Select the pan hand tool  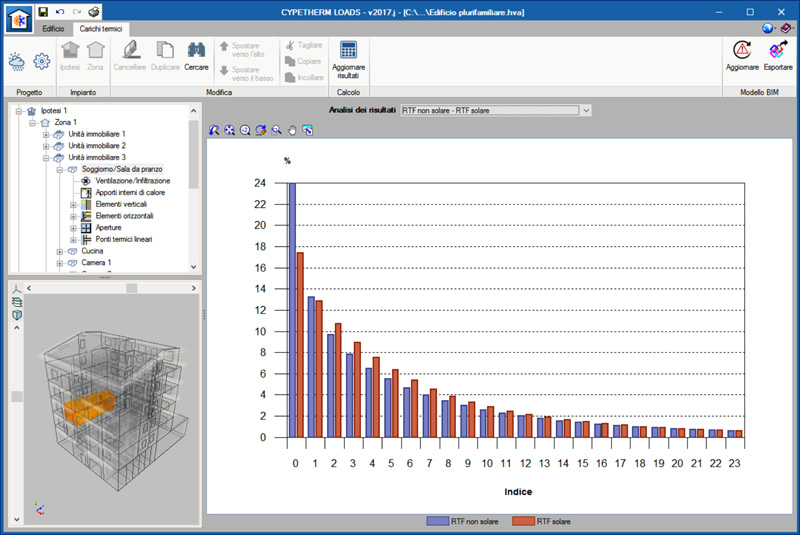tap(292, 131)
